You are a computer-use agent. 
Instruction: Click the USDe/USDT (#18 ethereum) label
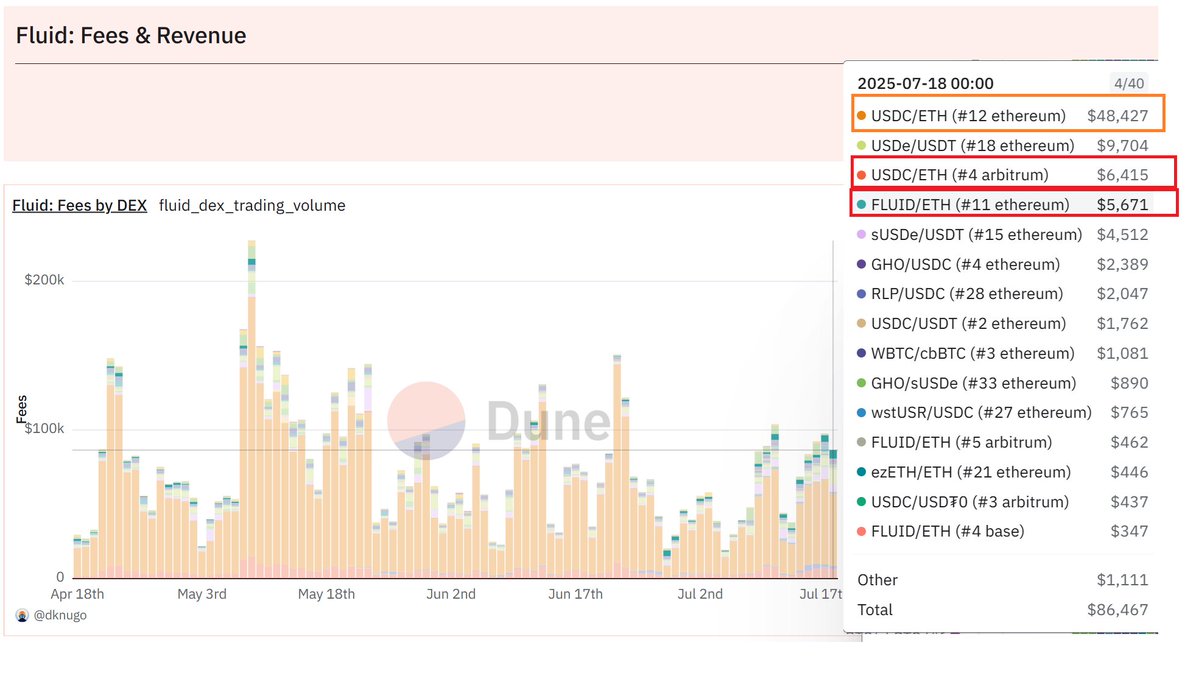(973, 145)
